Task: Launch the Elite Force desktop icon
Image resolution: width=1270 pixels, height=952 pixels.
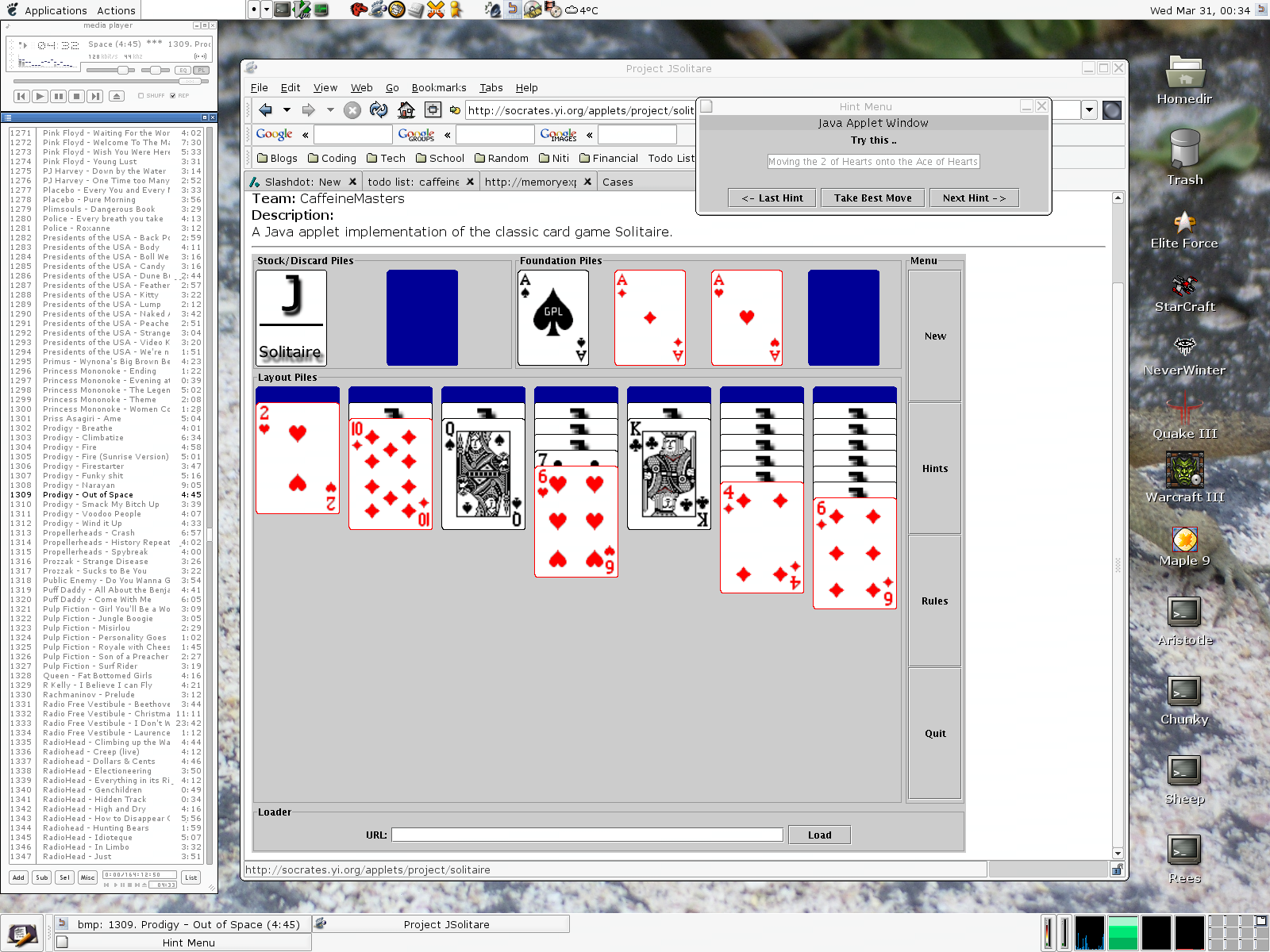Action: click(x=1184, y=230)
